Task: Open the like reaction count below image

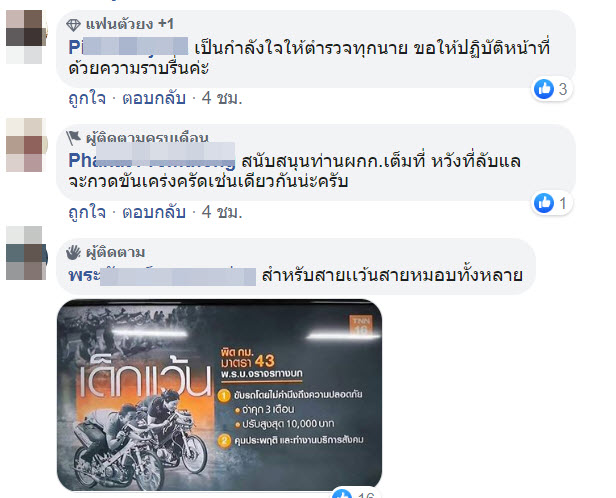Action: pyautogui.click(x=354, y=493)
